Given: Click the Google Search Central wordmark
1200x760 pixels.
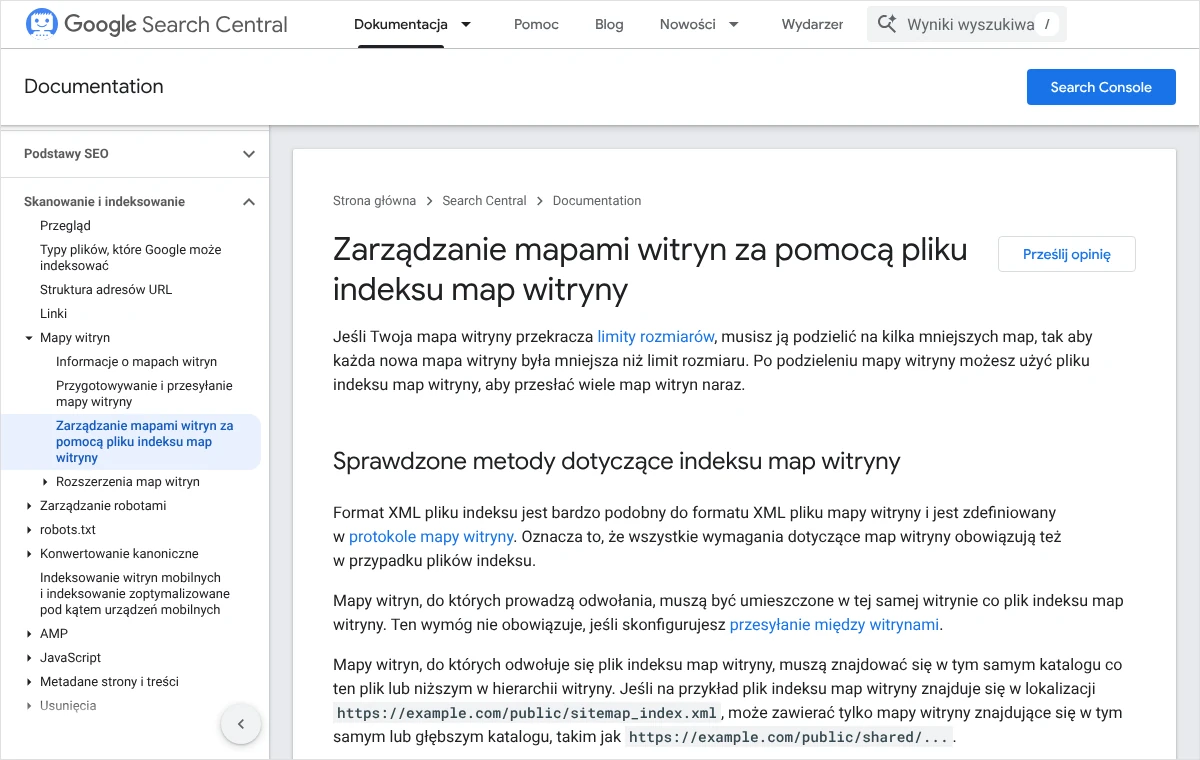Looking at the screenshot, I should click(x=176, y=24).
